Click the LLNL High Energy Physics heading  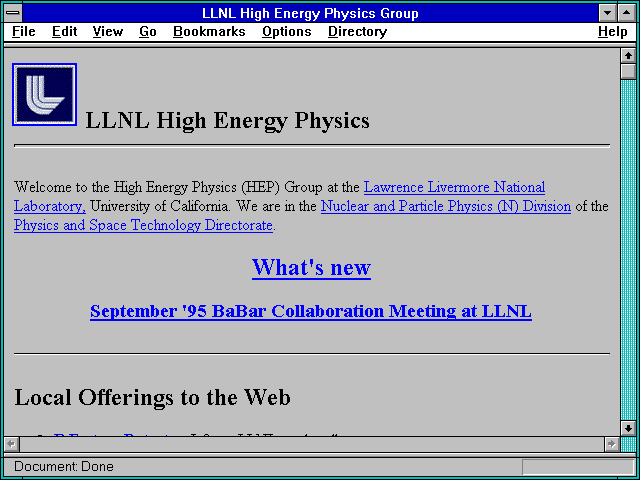pos(227,120)
